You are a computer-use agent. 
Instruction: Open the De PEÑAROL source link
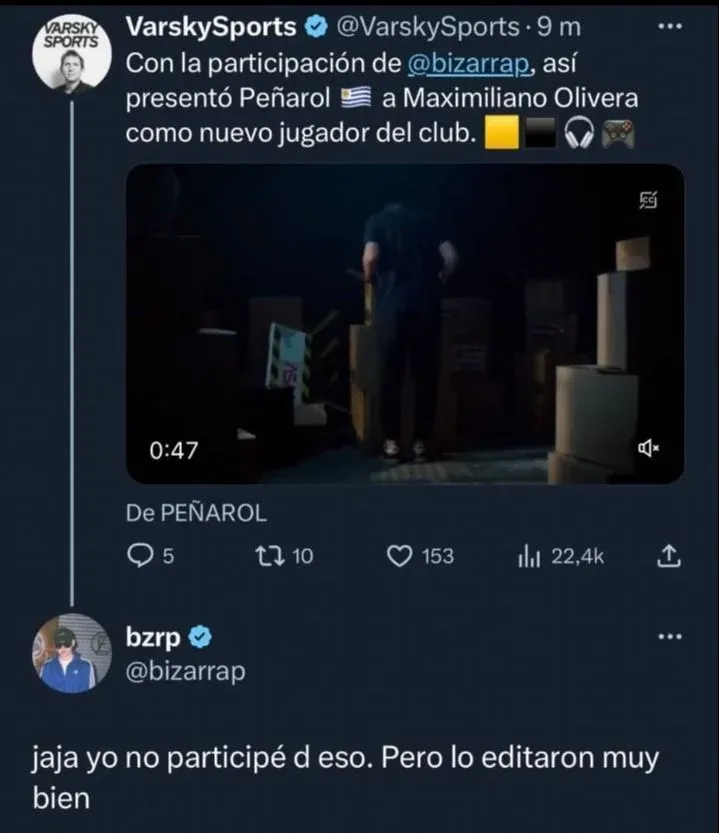point(196,513)
